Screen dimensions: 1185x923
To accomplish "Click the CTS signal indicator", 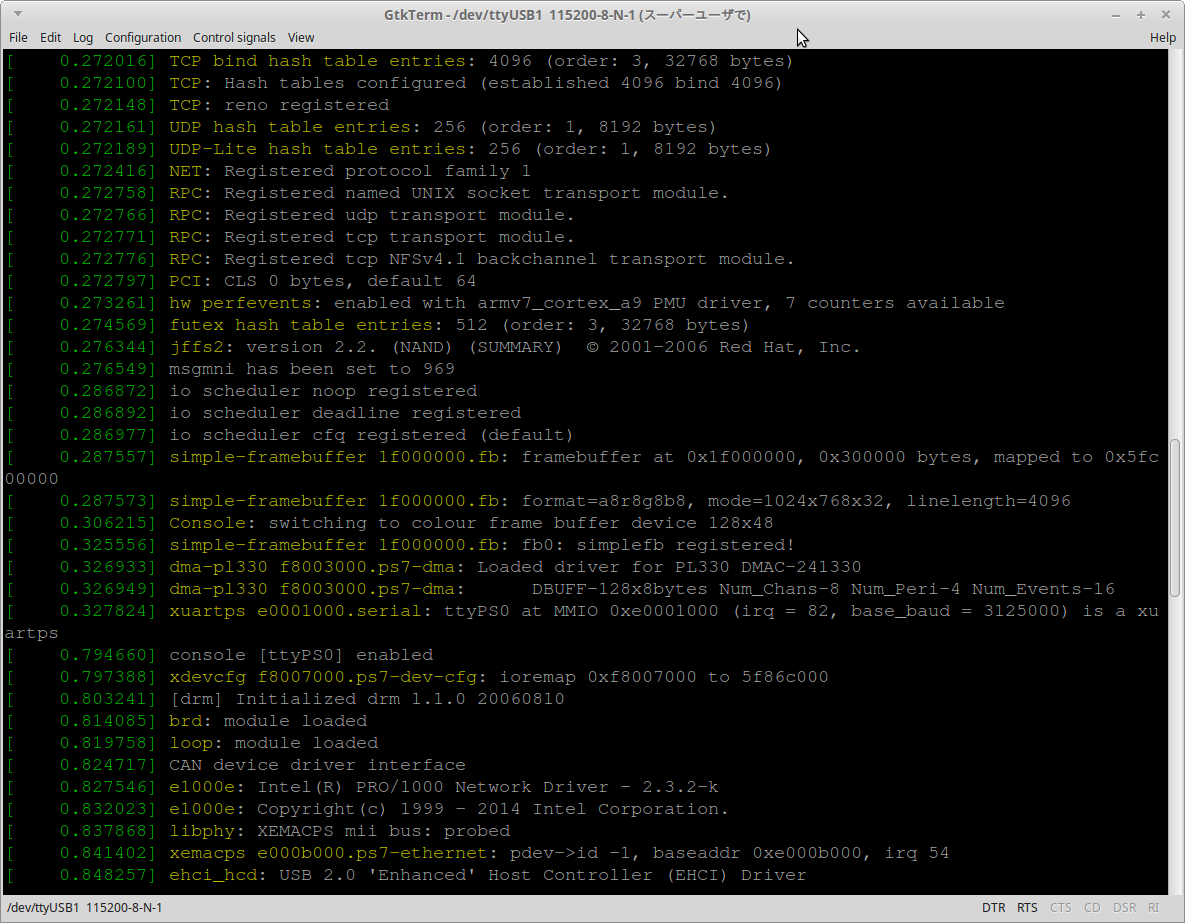I will tap(1060, 907).
